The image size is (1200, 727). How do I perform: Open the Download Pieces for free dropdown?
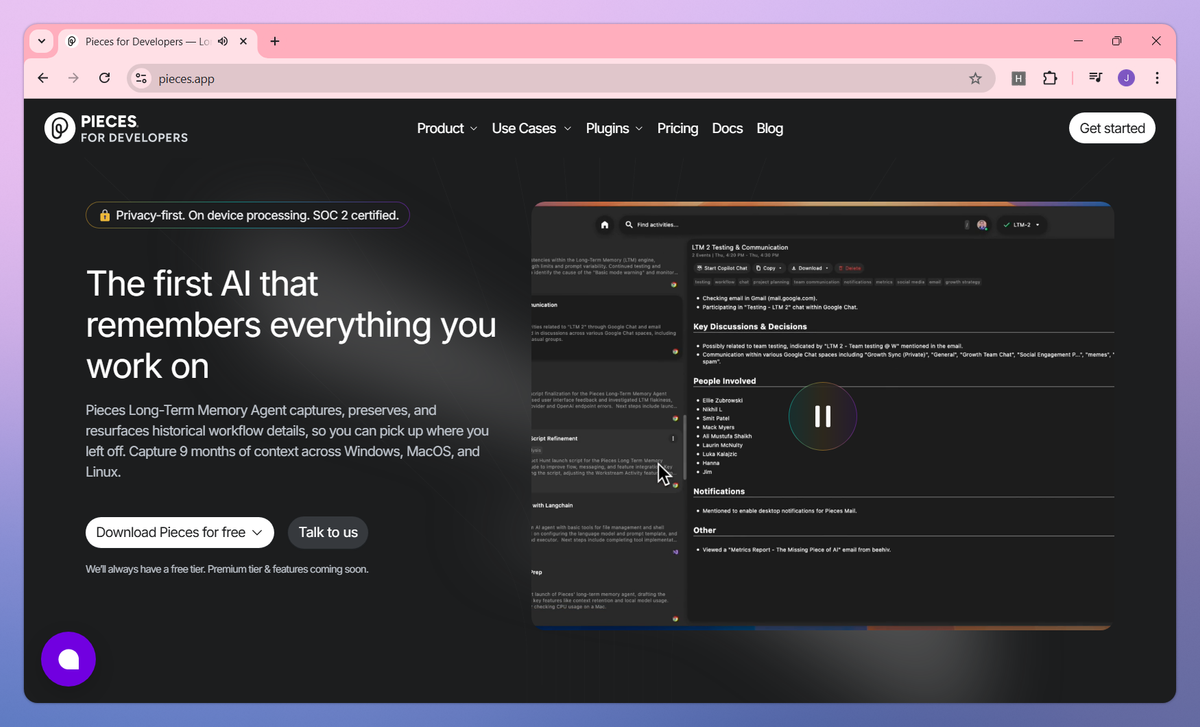(180, 532)
